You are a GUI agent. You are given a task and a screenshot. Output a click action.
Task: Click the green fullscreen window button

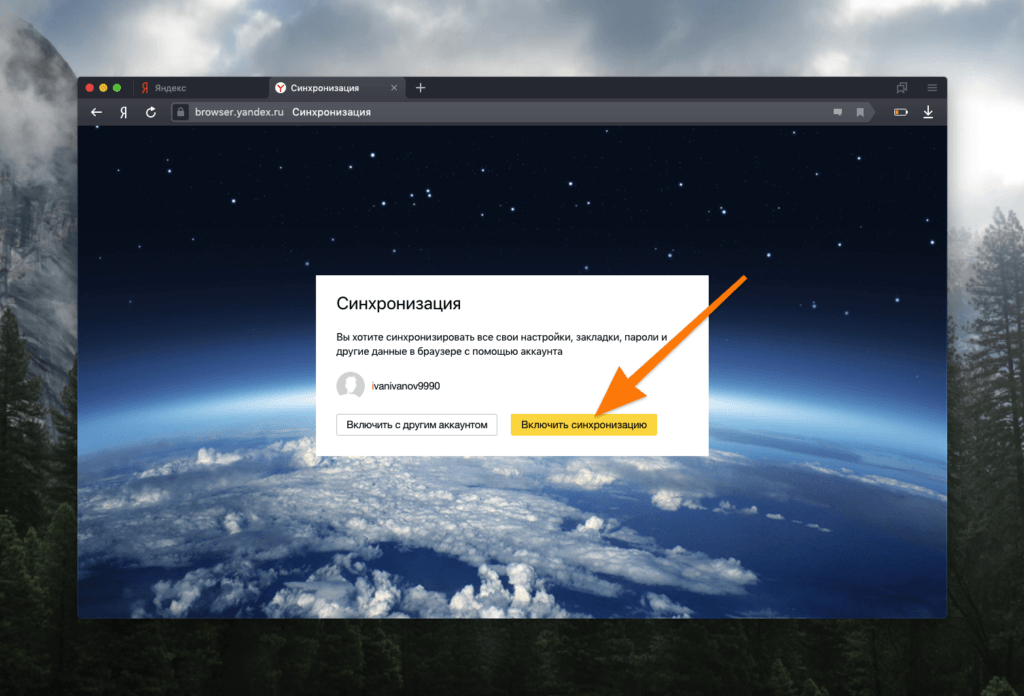tap(117, 87)
